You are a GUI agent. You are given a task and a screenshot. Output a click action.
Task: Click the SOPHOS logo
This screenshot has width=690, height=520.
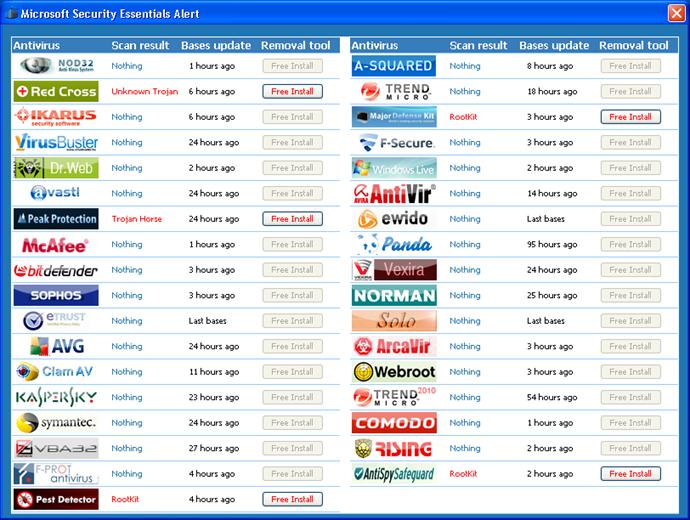pos(56,296)
